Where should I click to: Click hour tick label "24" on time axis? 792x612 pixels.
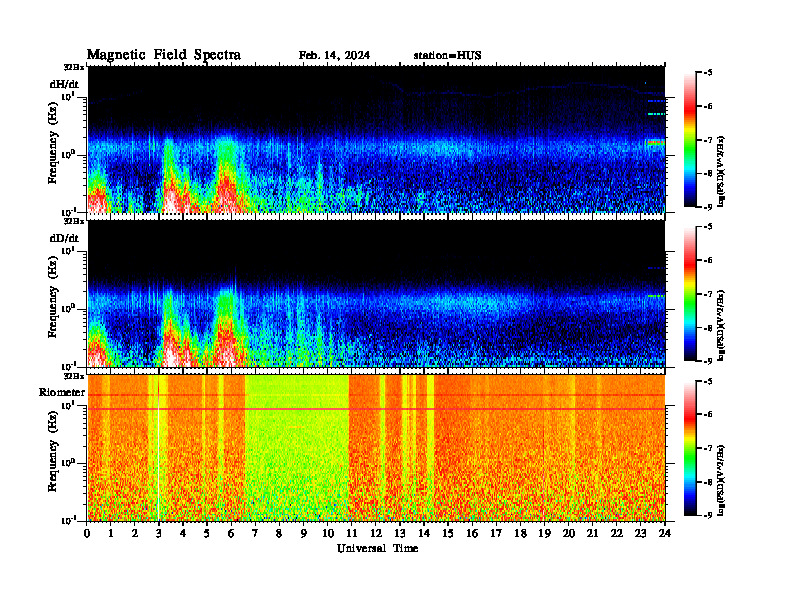[665, 533]
